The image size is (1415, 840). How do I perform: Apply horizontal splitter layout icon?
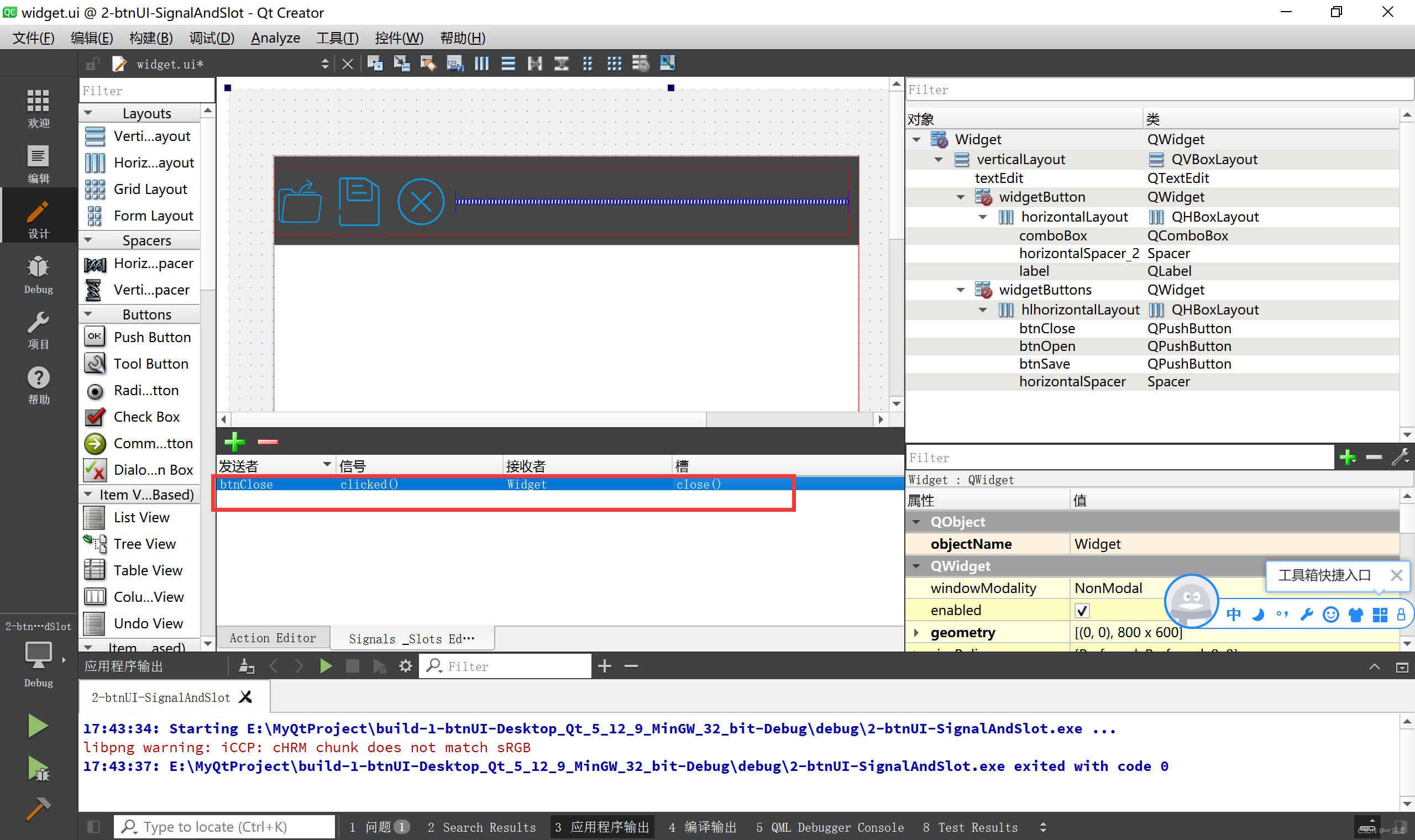534,64
